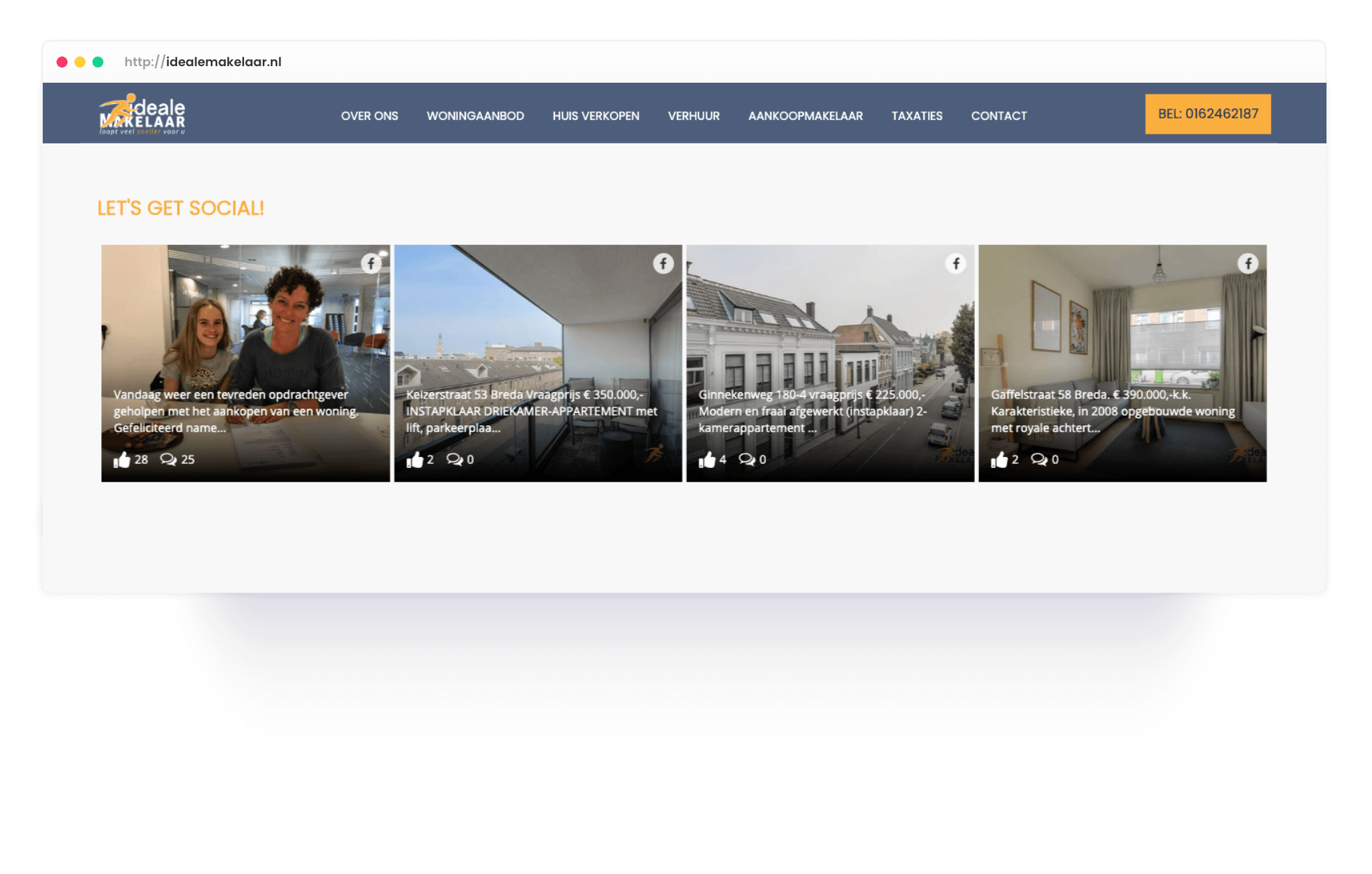The width and height of the screenshot is (1372, 874).
Task: Click the idealemakelaar.nl address bar
Action: point(203,62)
